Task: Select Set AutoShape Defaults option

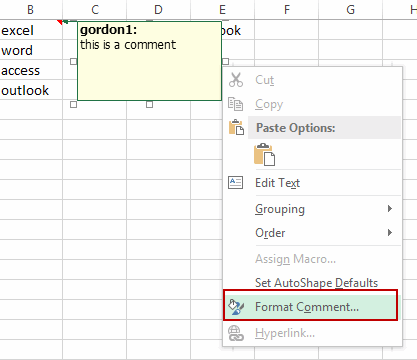Action: [316, 283]
